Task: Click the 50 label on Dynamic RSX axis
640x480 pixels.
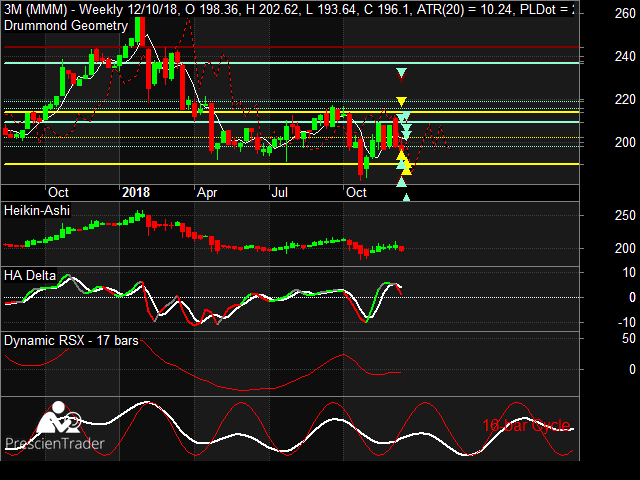Action: coord(629,338)
